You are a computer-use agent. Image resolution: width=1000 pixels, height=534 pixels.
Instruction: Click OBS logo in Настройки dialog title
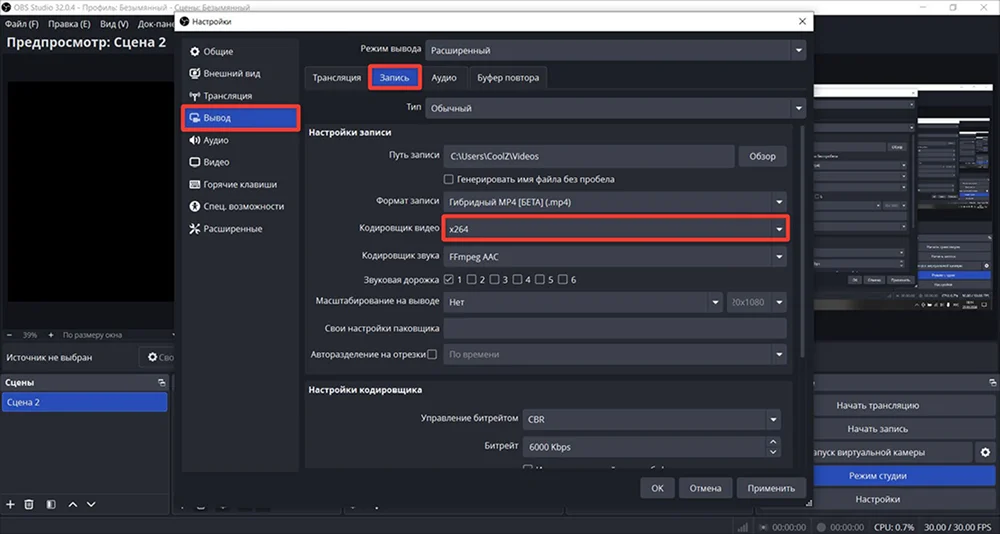pos(185,22)
